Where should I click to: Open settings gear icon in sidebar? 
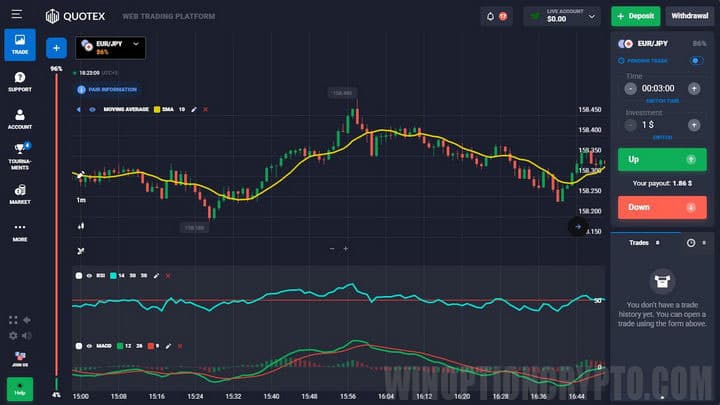coord(13,336)
